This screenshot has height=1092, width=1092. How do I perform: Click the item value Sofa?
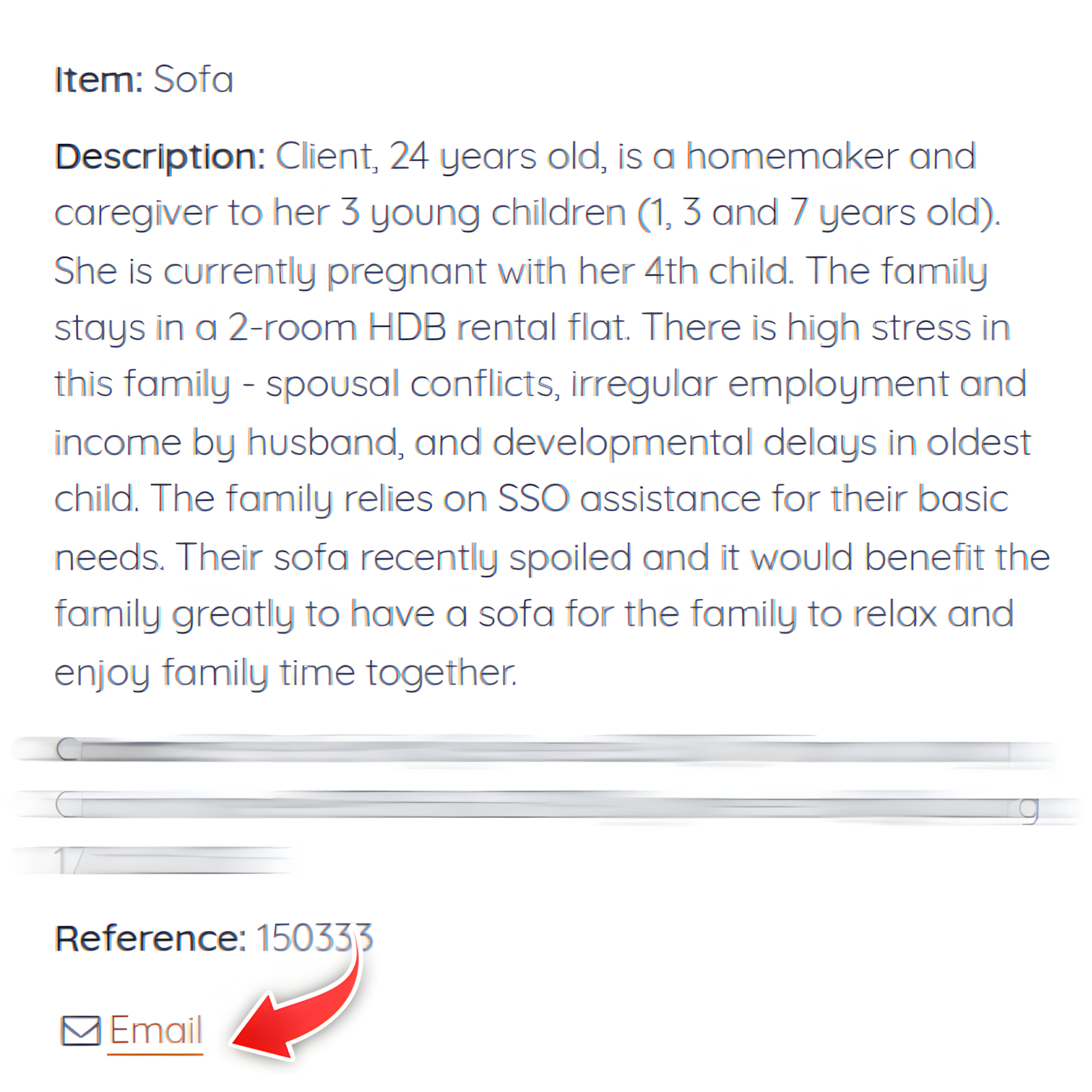pos(193,80)
